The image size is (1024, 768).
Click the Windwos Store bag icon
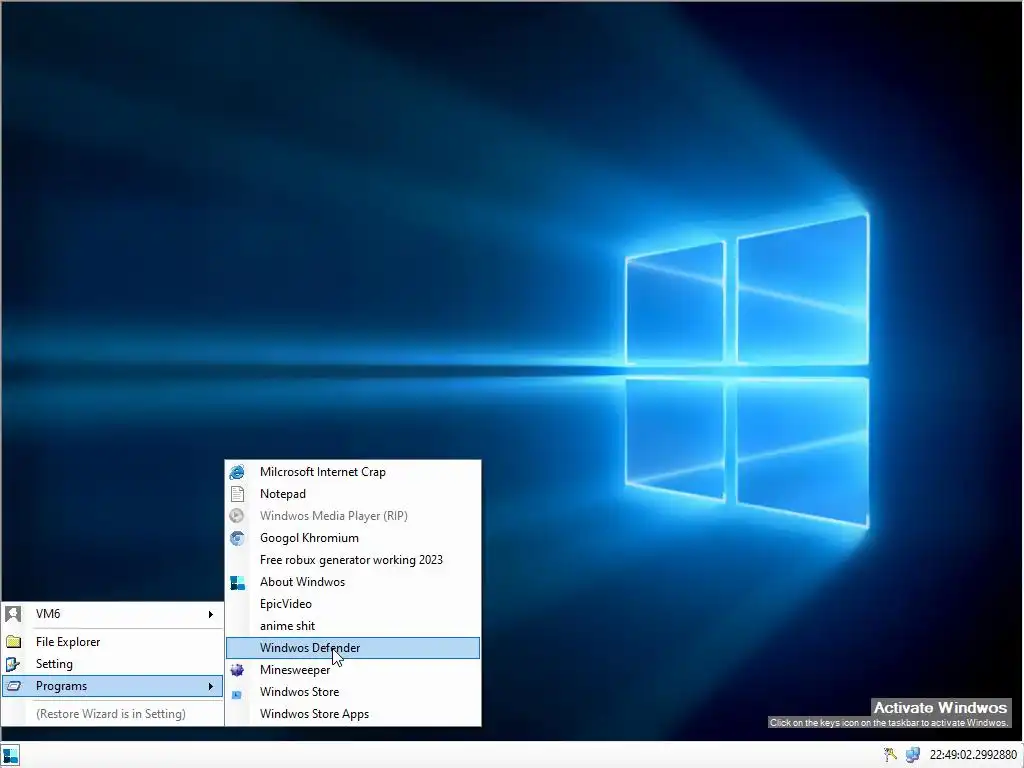tap(237, 694)
